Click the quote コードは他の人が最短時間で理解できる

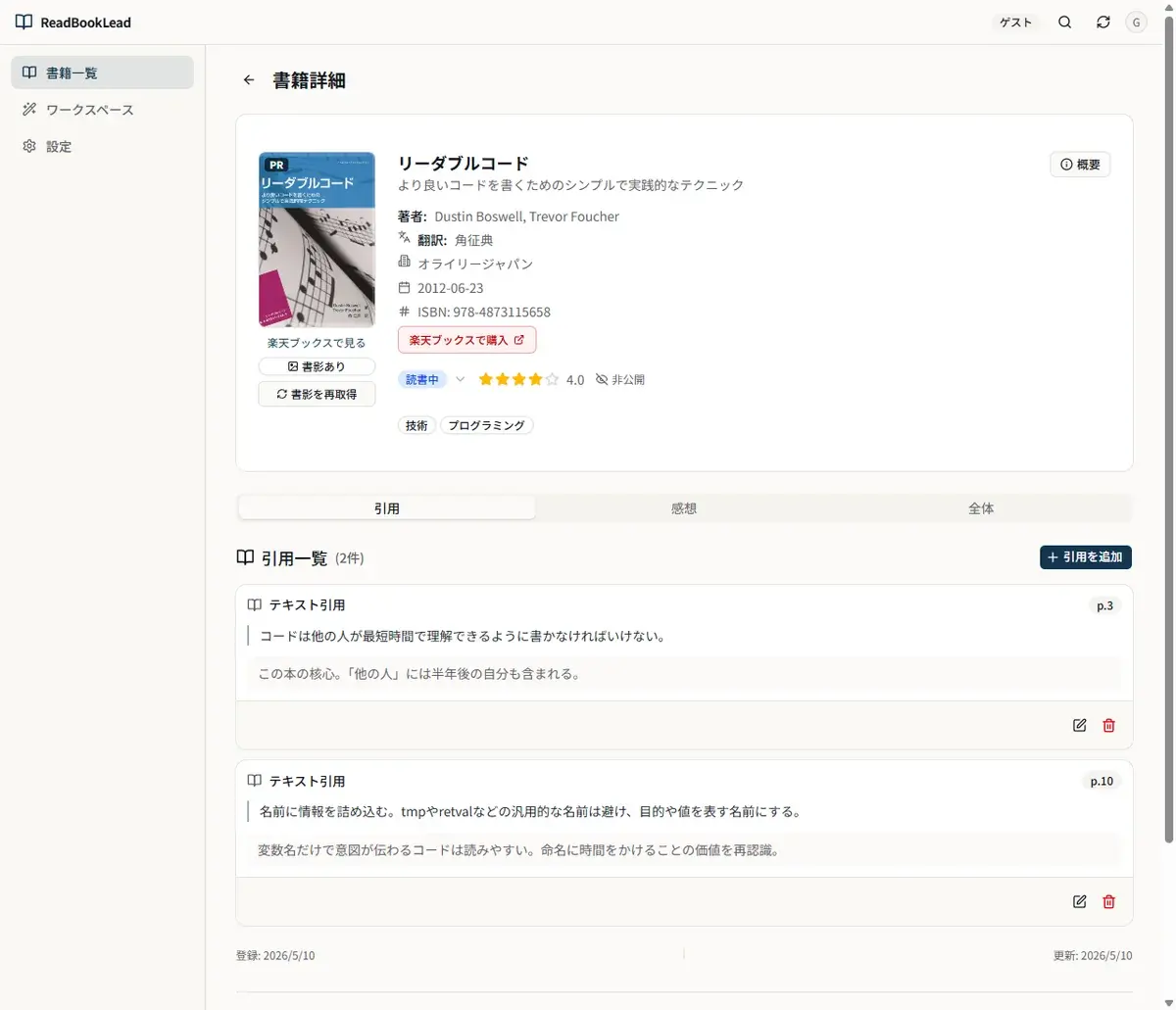coord(463,636)
